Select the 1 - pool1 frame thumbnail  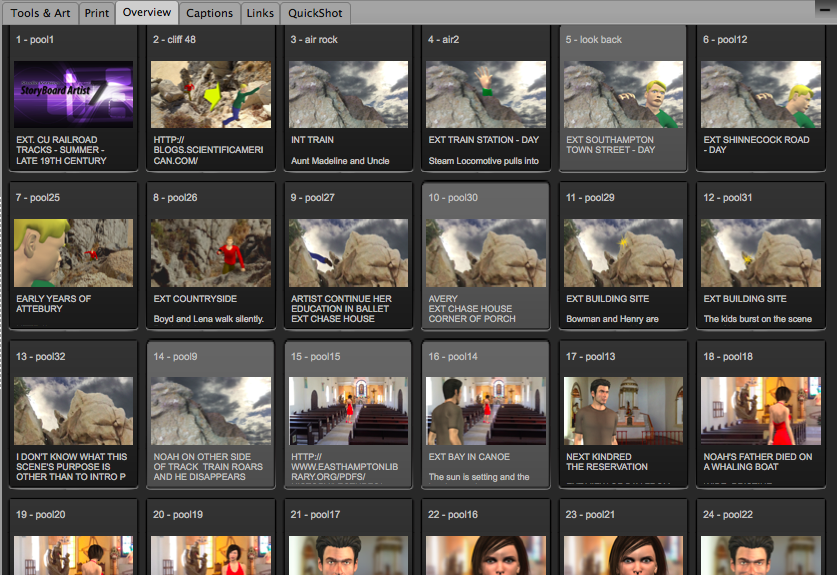tap(74, 94)
